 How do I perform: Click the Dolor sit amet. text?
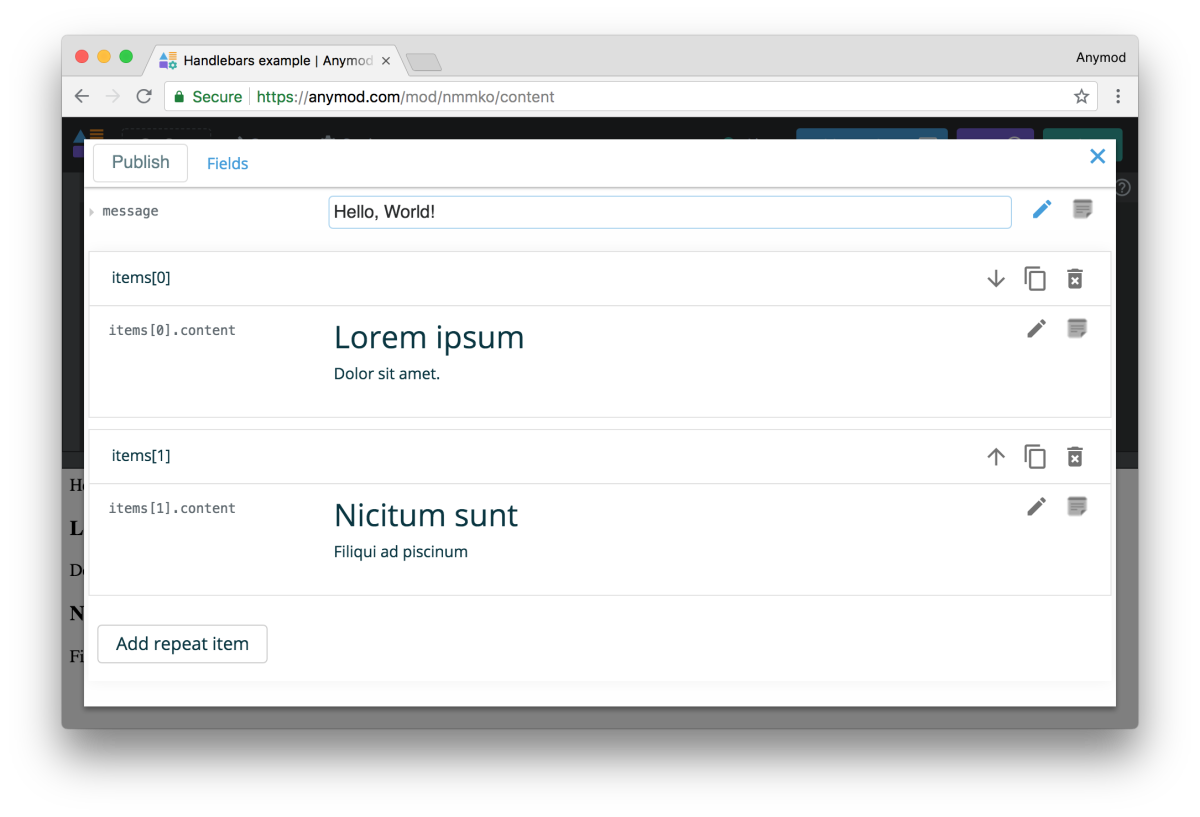(x=387, y=374)
